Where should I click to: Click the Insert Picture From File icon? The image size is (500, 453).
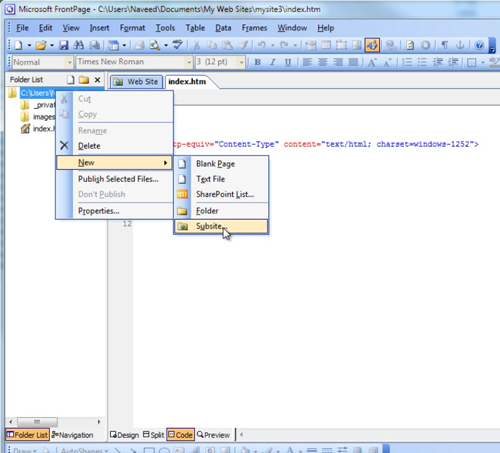pyautogui.click(x=357, y=45)
